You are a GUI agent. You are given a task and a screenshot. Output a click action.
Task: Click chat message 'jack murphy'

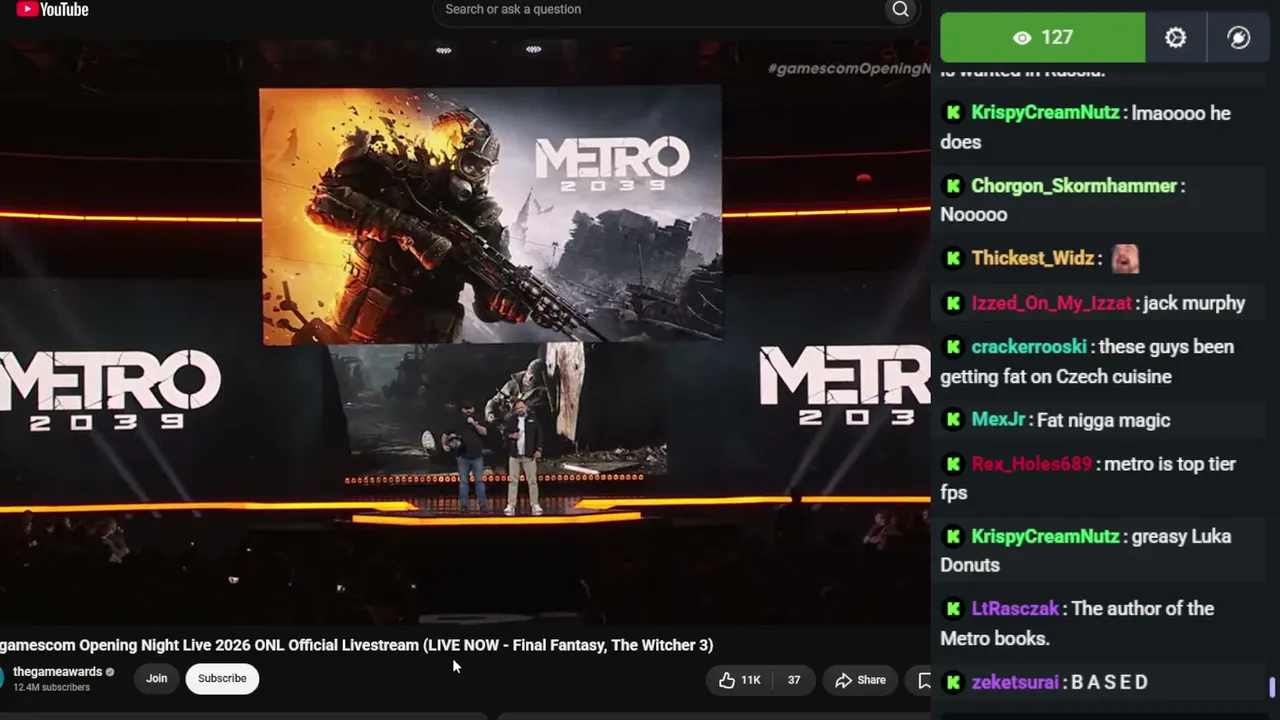[x=1194, y=303]
